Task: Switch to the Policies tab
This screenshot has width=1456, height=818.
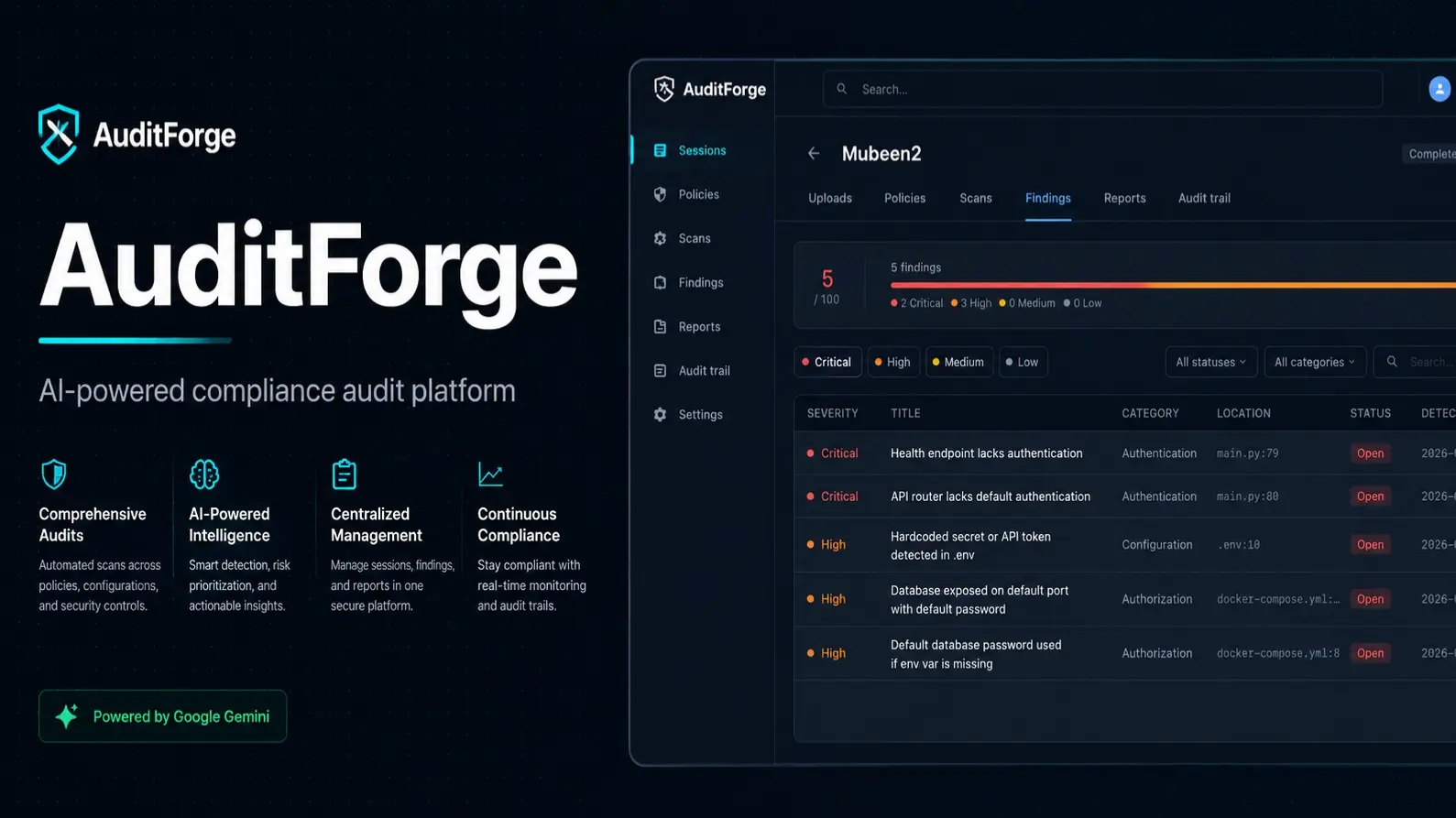Action: [x=904, y=198]
